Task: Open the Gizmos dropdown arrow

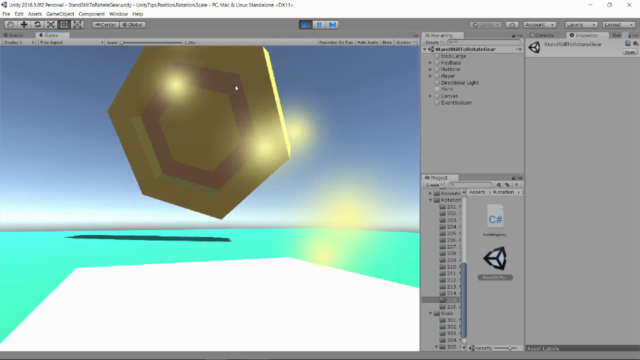Action: [415, 42]
